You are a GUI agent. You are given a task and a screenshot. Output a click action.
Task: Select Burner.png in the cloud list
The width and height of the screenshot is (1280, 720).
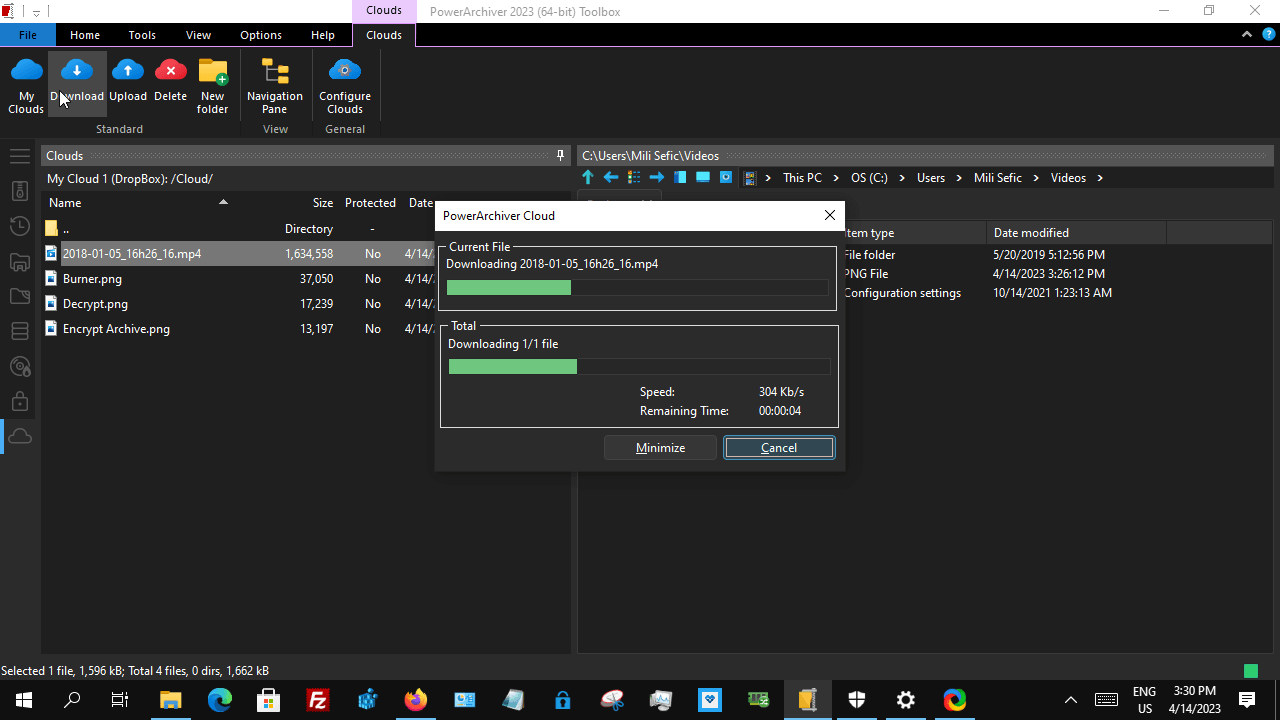(x=92, y=279)
